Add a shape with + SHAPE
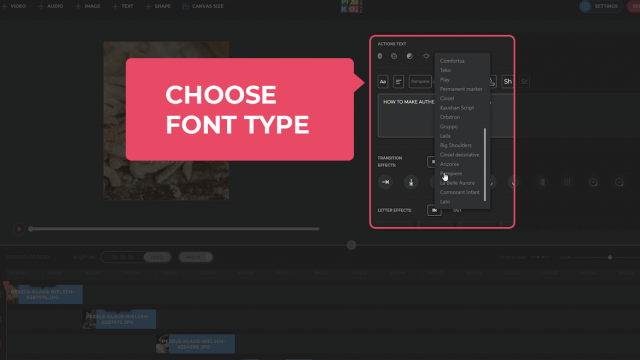Image resolution: width=640 pixels, height=360 pixels. pos(158,6)
